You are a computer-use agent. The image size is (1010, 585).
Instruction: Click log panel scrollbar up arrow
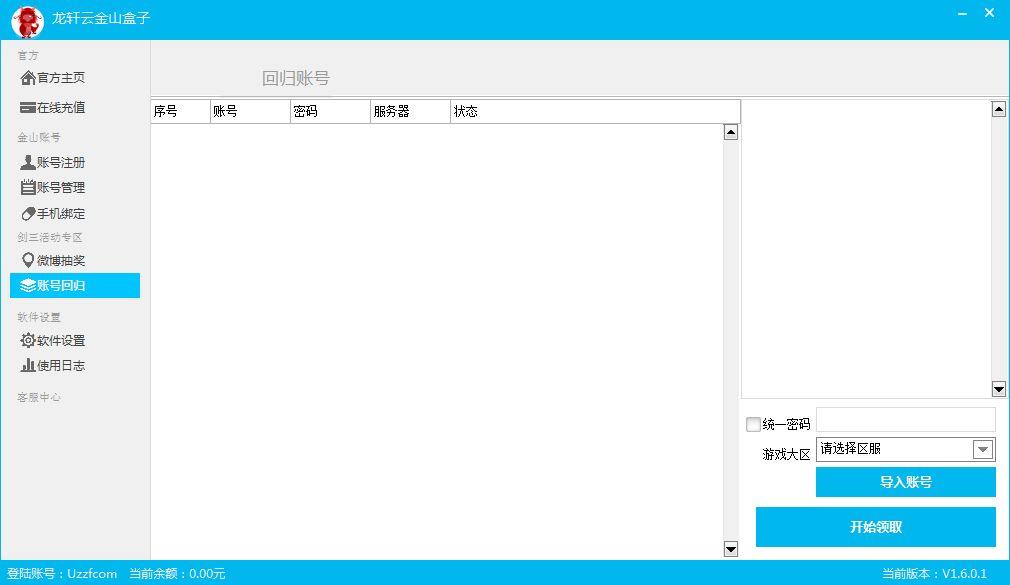tap(998, 110)
